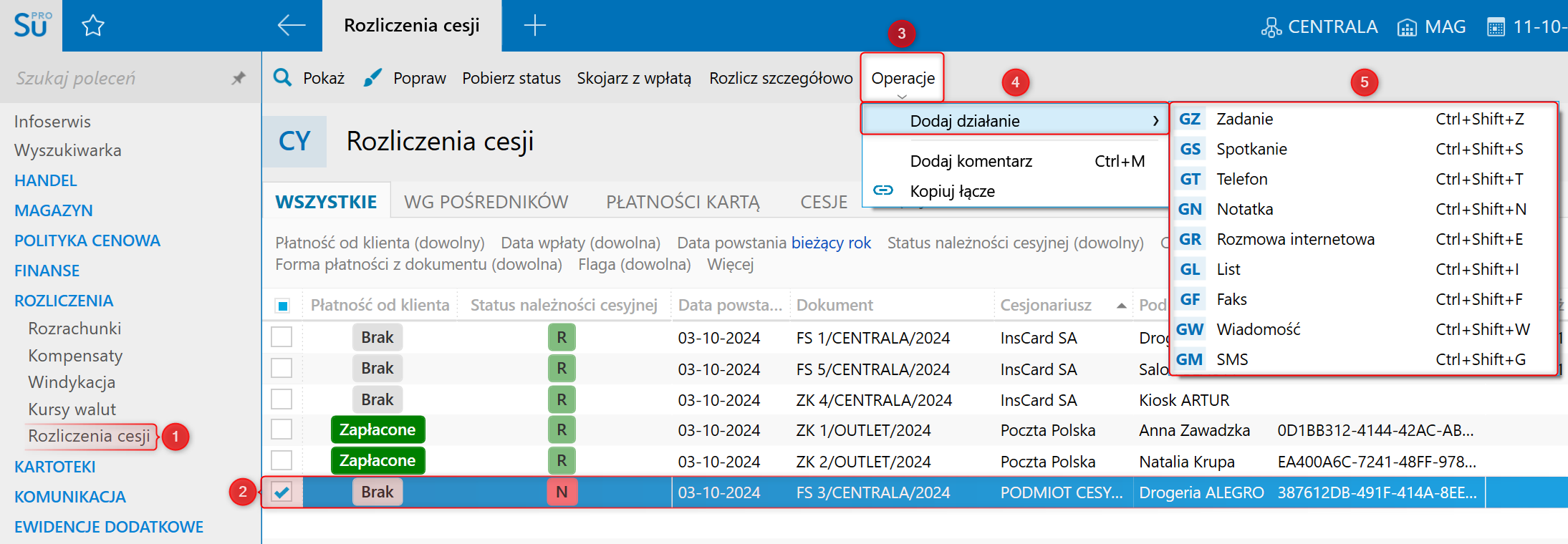Expand the Dodaj działanie submenu arrow
Image resolution: width=1568 pixels, height=544 pixels.
pyautogui.click(x=1155, y=121)
